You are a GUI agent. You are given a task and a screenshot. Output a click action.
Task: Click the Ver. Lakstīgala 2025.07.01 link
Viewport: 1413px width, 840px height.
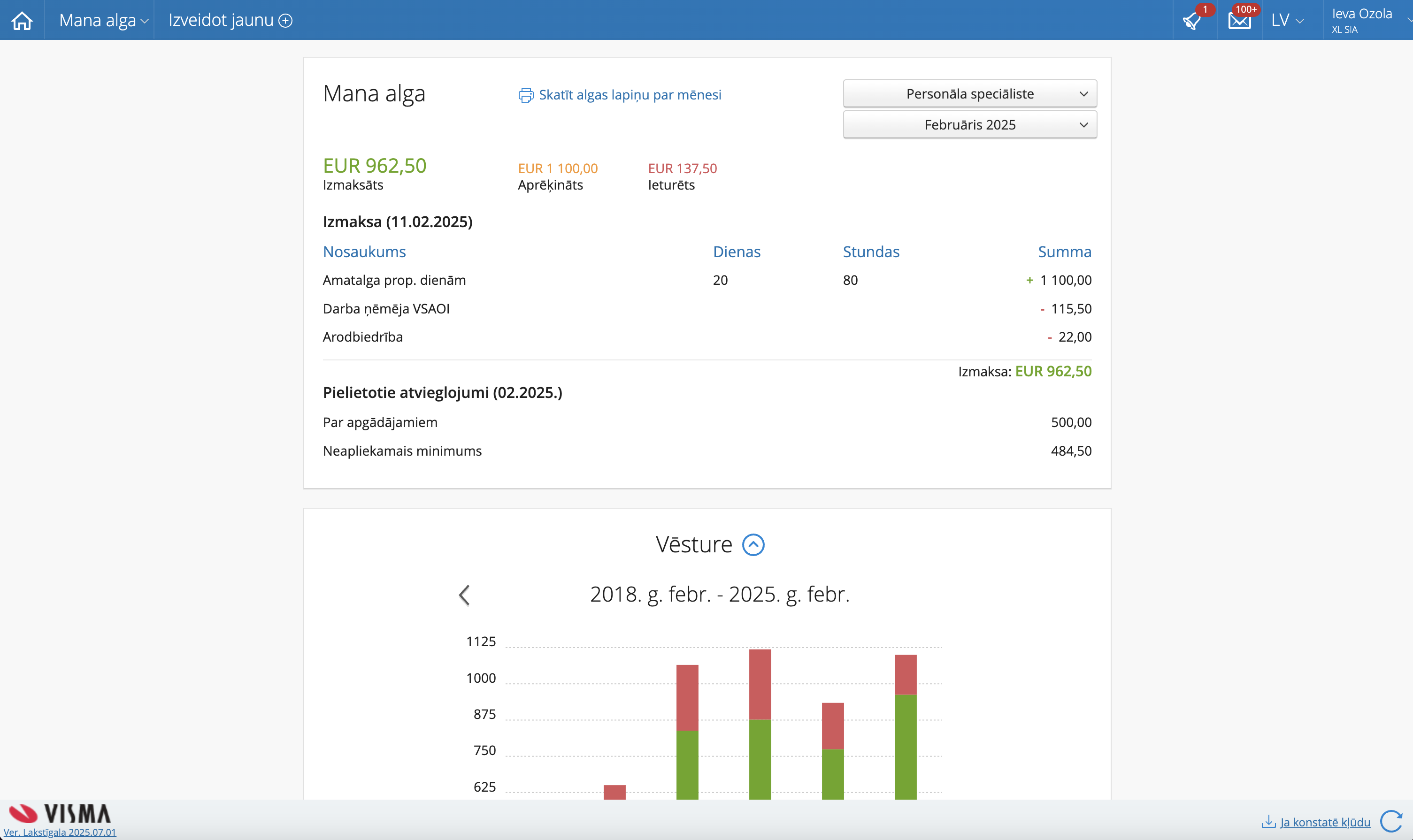60,832
